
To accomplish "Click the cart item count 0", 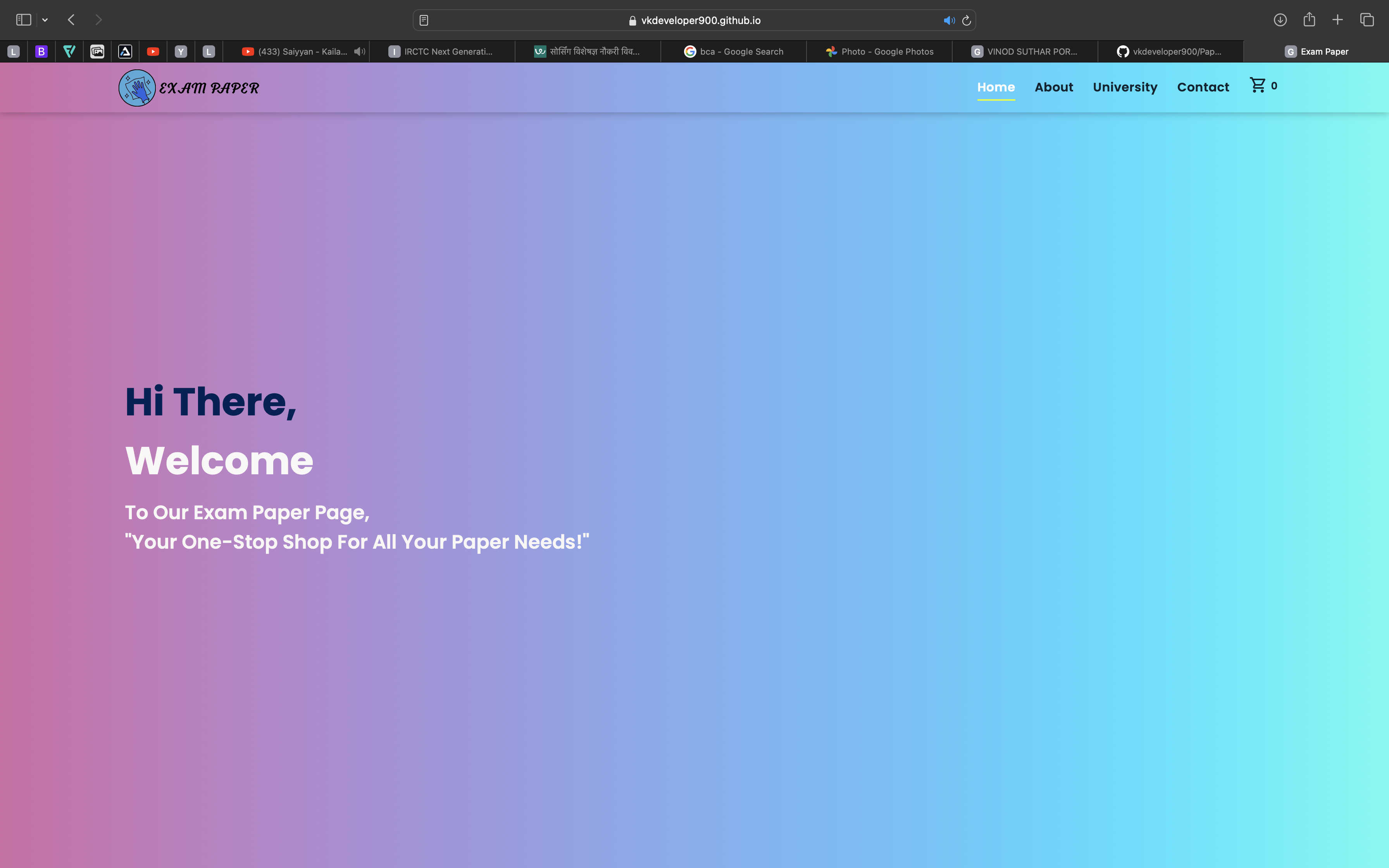I will click(x=1274, y=86).
